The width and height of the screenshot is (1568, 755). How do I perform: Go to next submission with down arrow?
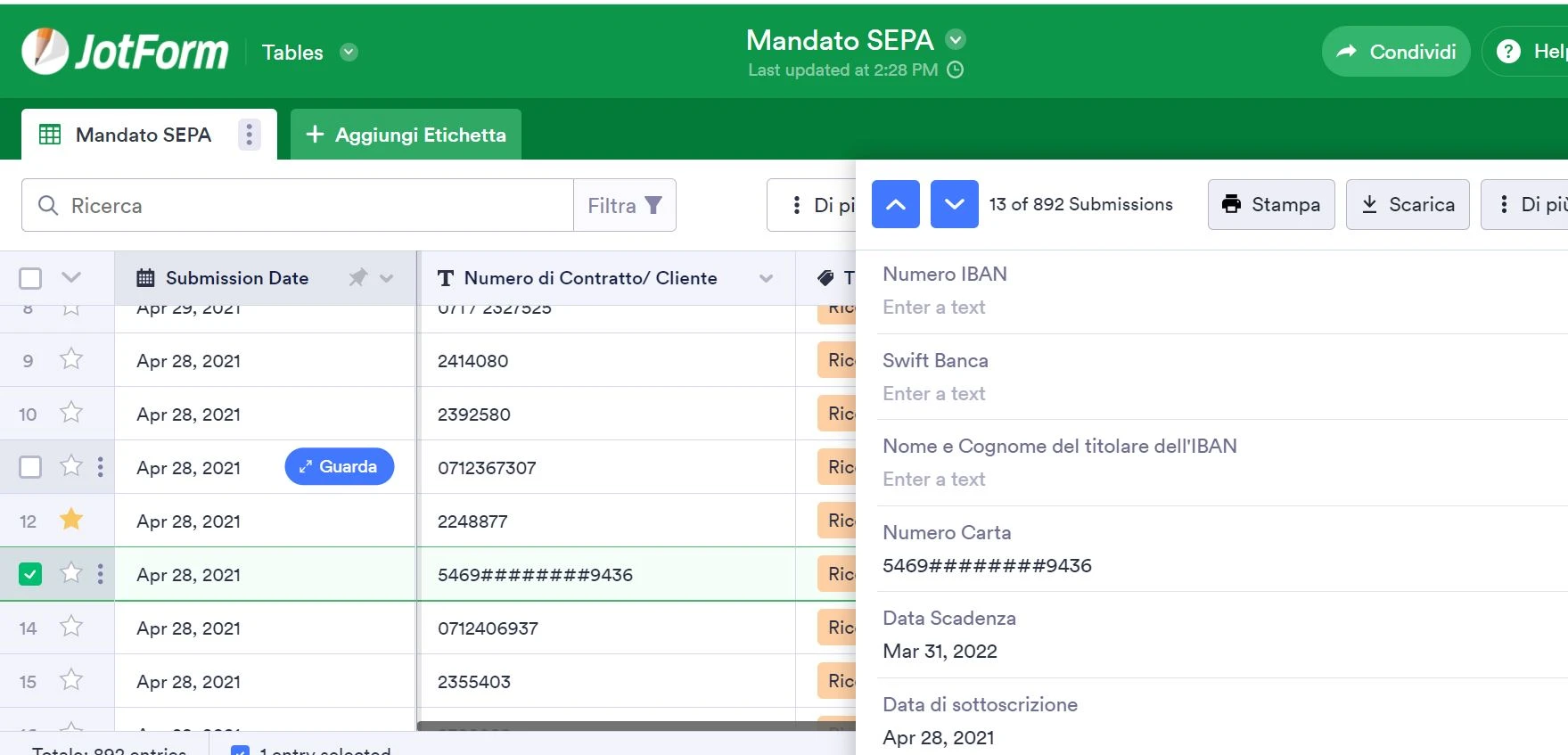954,204
